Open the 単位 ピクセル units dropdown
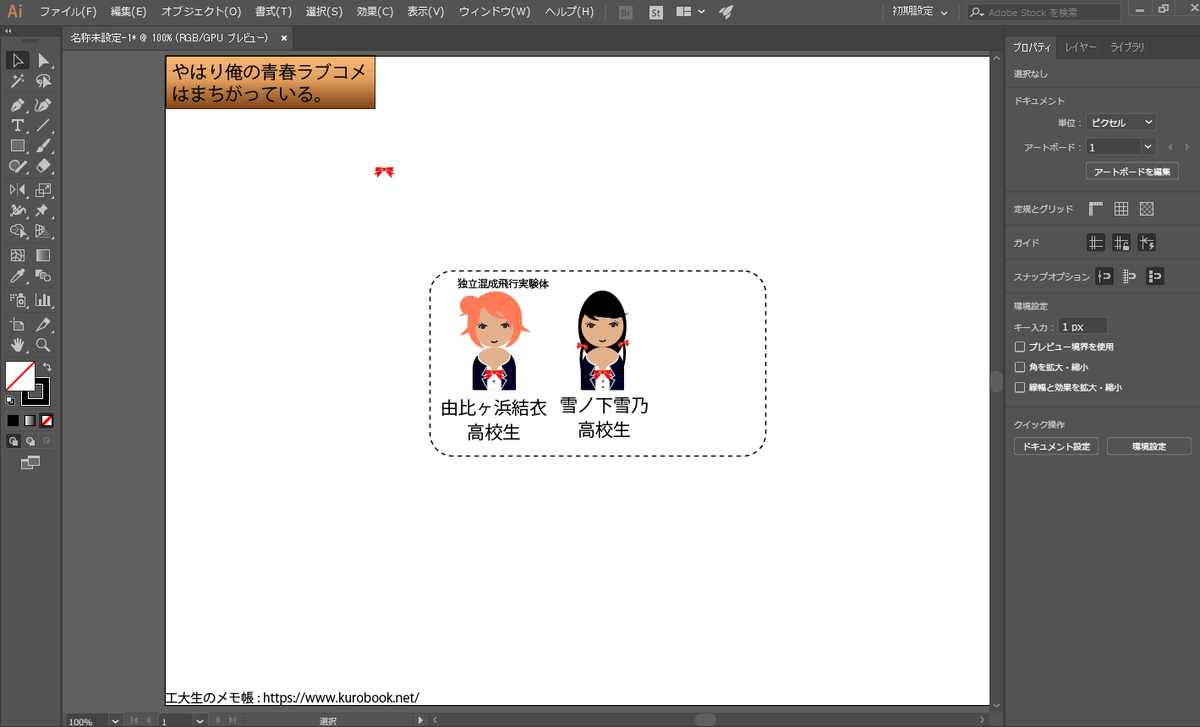The image size is (1200, 727). [x=1121, y=122]
